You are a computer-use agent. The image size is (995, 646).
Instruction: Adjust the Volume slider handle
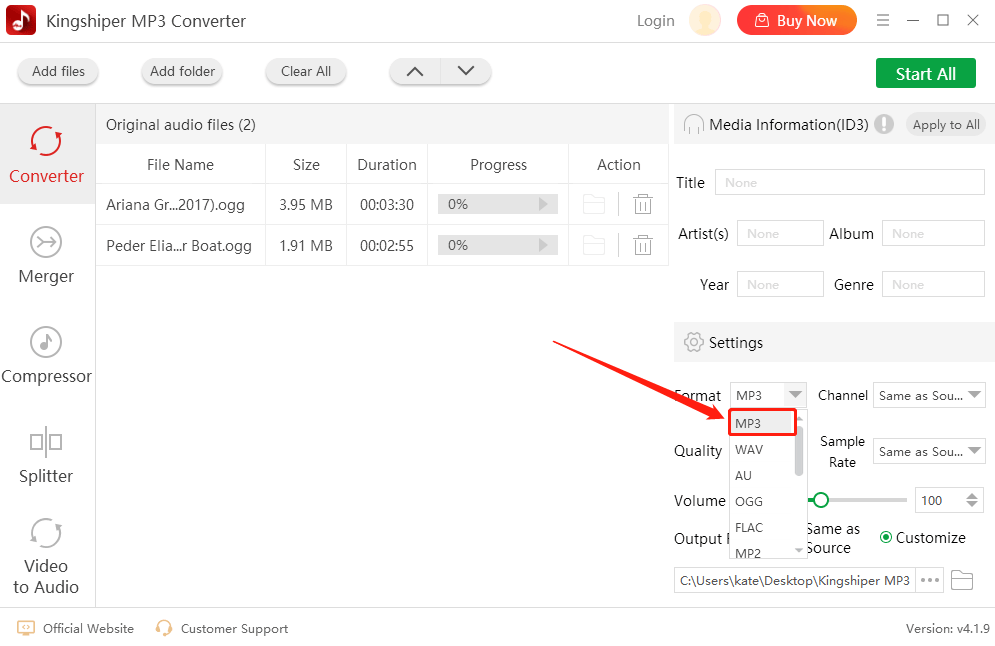click(820, 500)
